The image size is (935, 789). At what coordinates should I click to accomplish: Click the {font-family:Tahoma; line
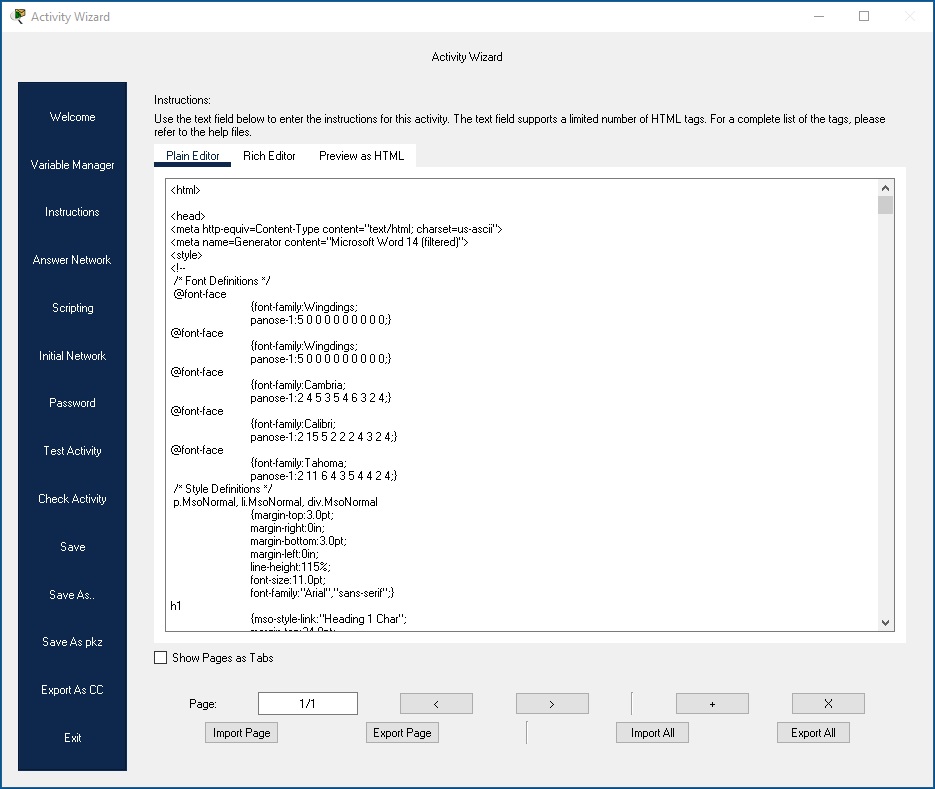[x=298, y=463]
